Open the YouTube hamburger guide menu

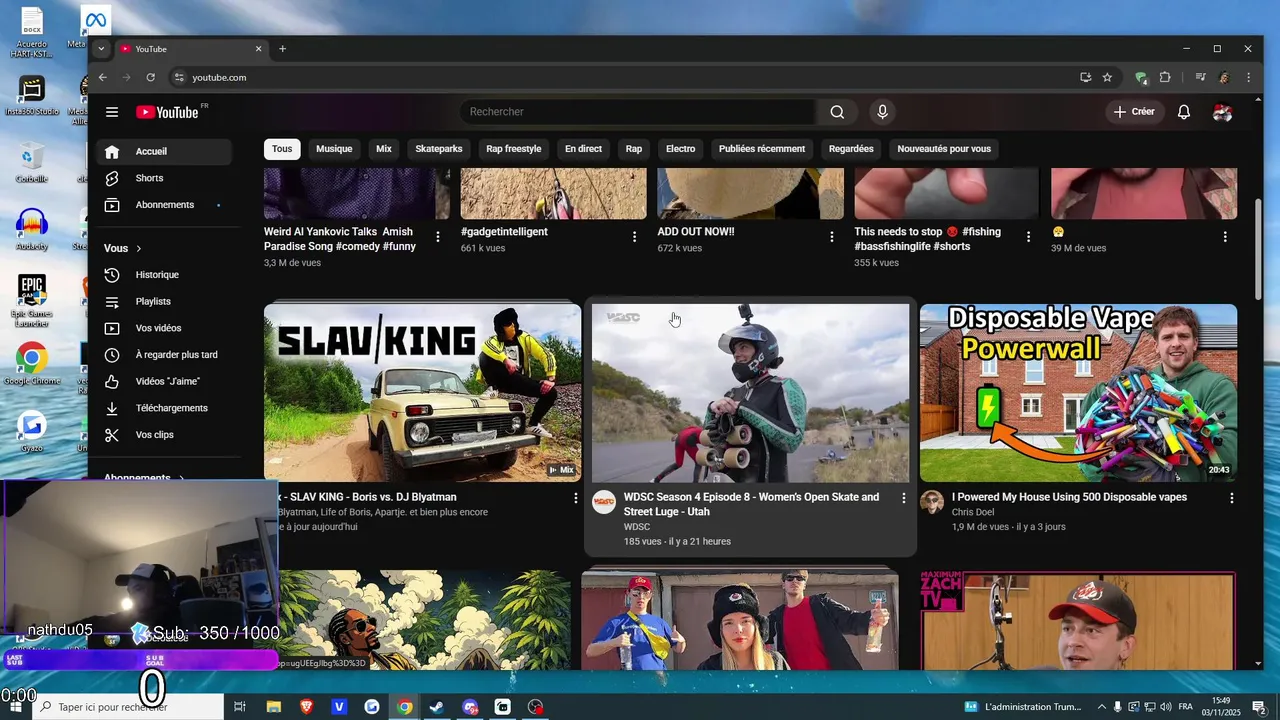tap(112, 112)
